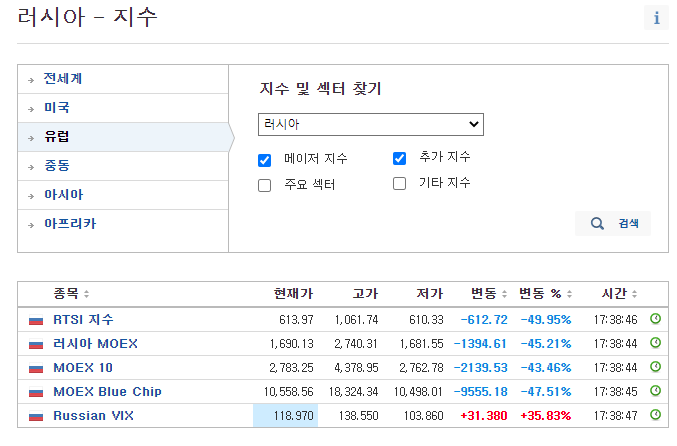Click the clock icon in RTSI 지수 row
Viewport: 677px width, 446px height.
click(655, 319)
